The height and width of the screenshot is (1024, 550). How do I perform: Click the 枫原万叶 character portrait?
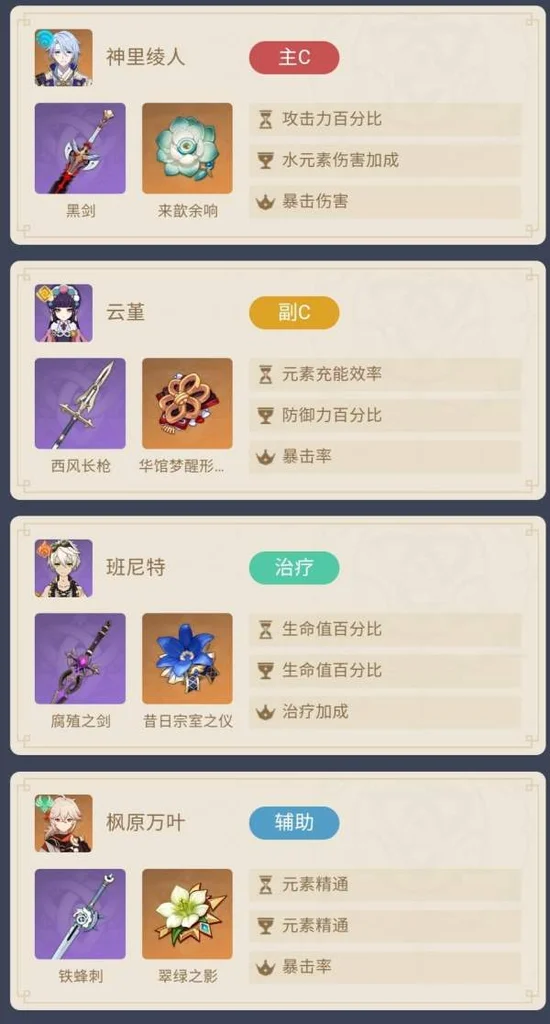(63, 824)
